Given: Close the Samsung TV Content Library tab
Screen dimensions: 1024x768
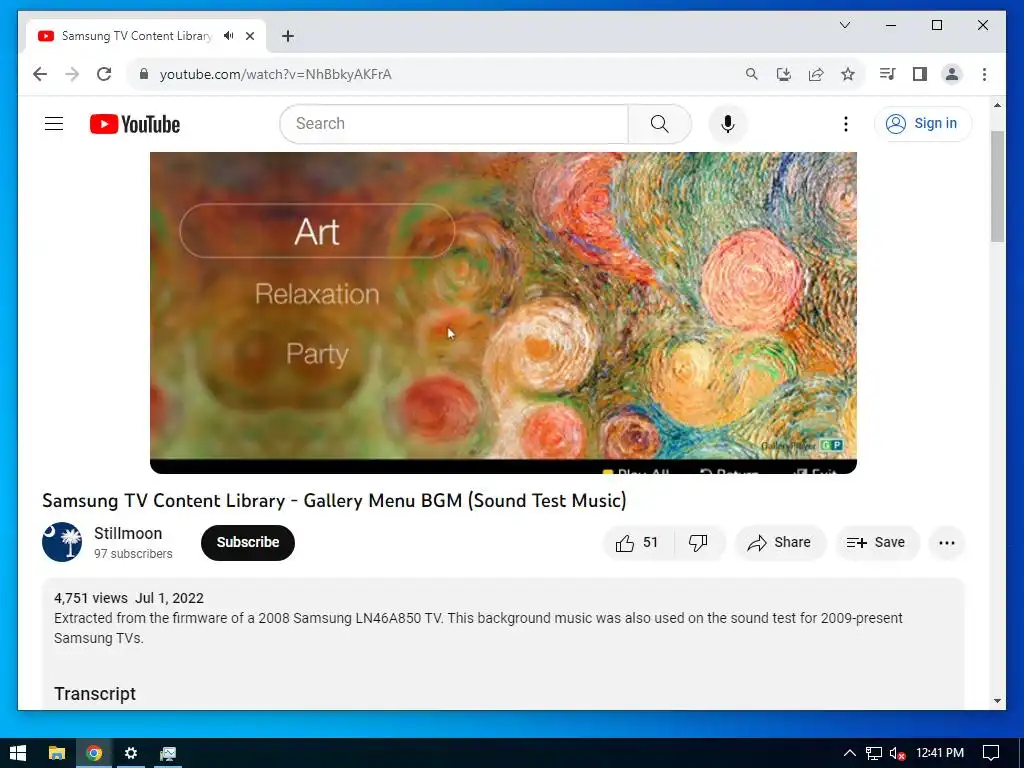Looking at the screenshot, I should (249, 36).
